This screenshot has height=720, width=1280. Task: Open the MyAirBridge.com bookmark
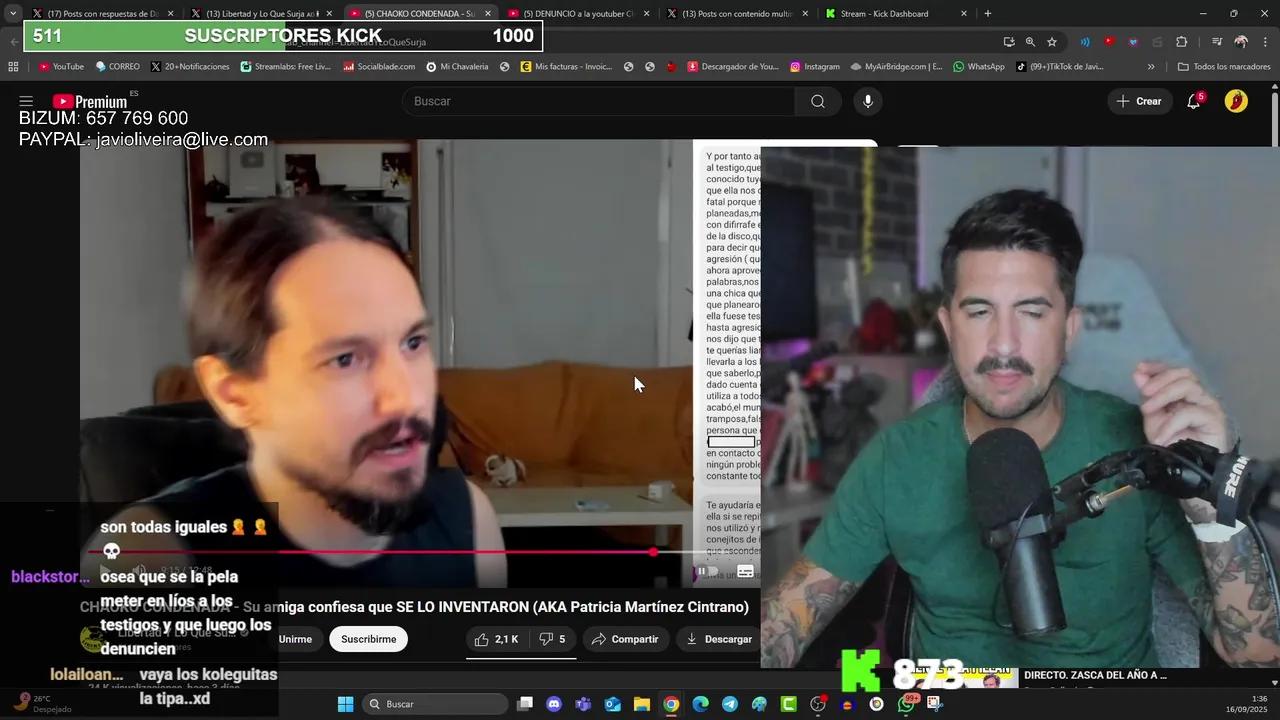(896, 67)
